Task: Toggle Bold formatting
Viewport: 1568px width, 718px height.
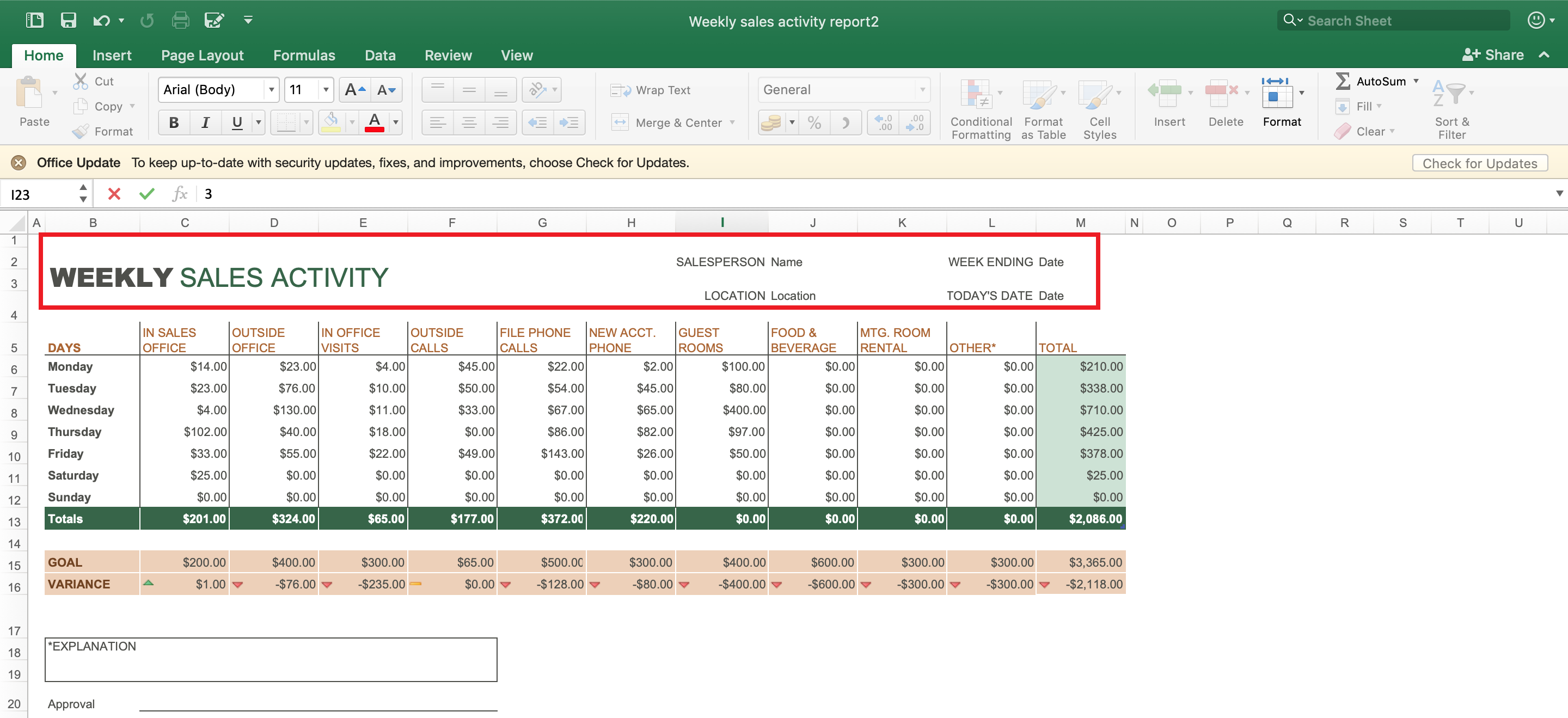Action: tap(174, 122)
